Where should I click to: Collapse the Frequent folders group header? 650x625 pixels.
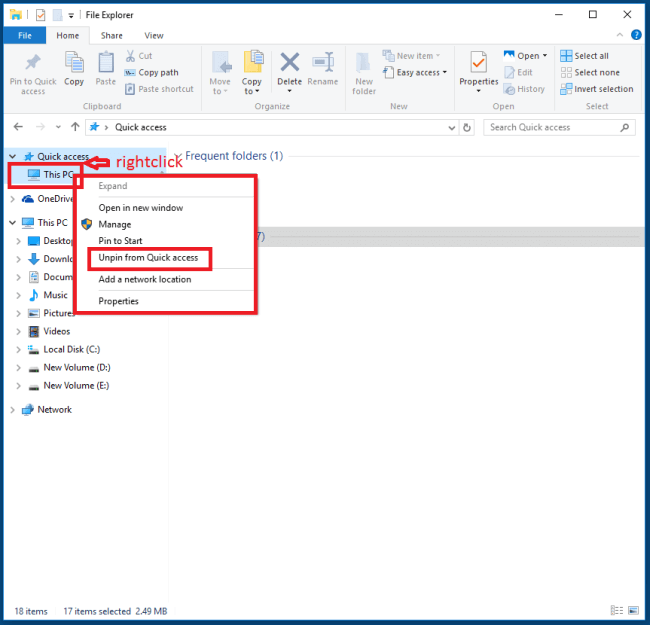pos(177,156)
